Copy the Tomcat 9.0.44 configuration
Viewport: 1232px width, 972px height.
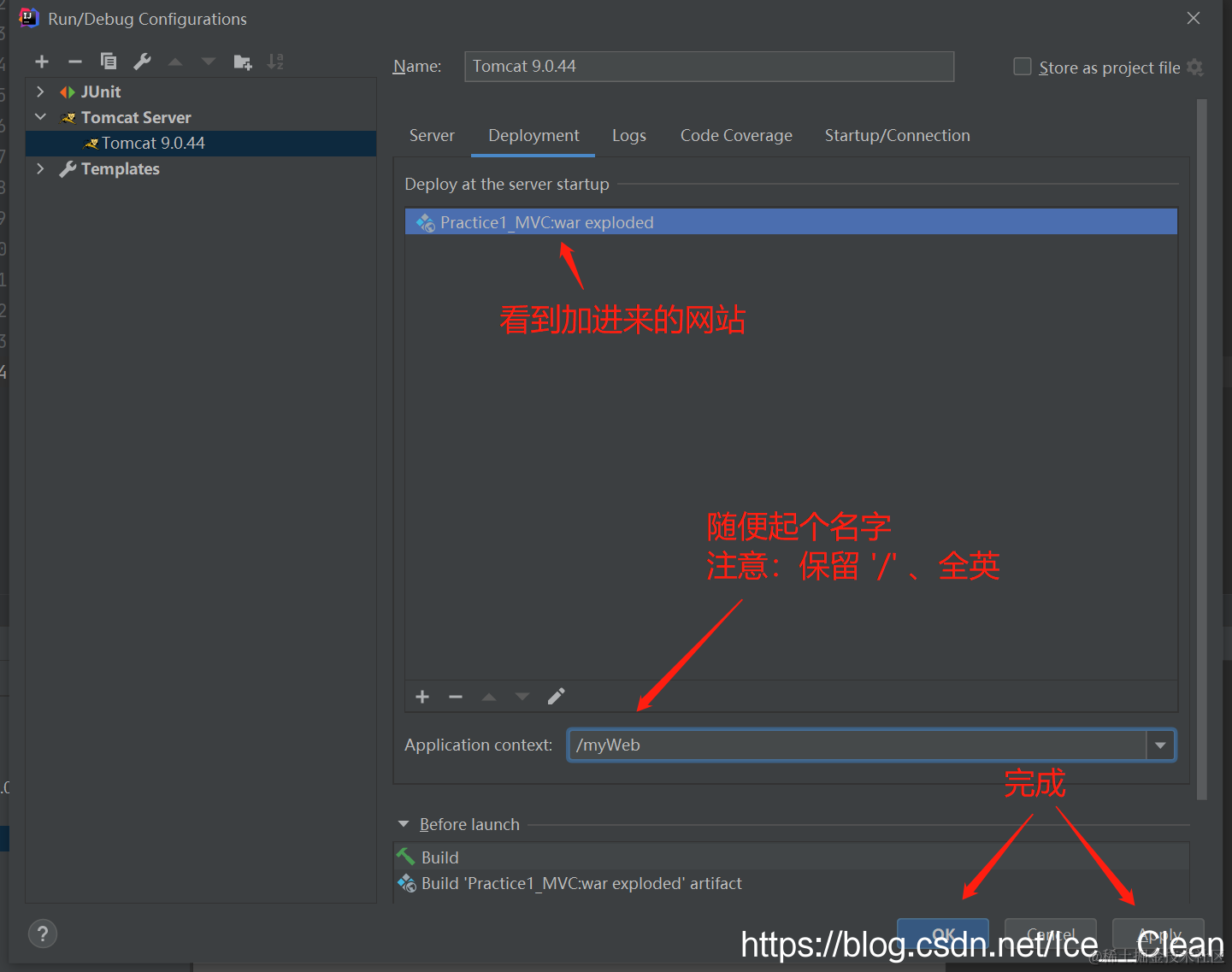click(x=108, y=61)
